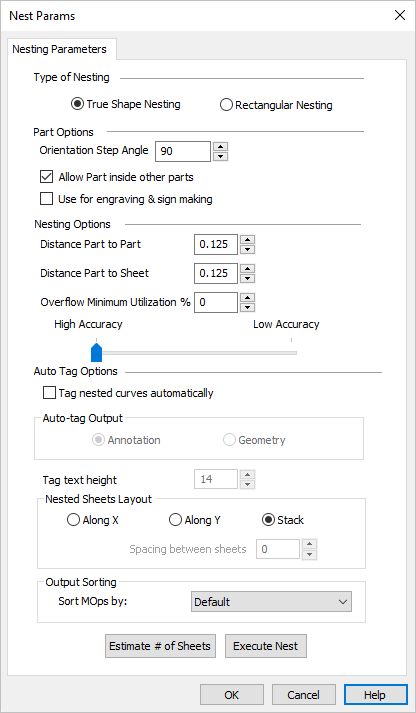Click the accuracy slider thumb

[x=96, y=352]
